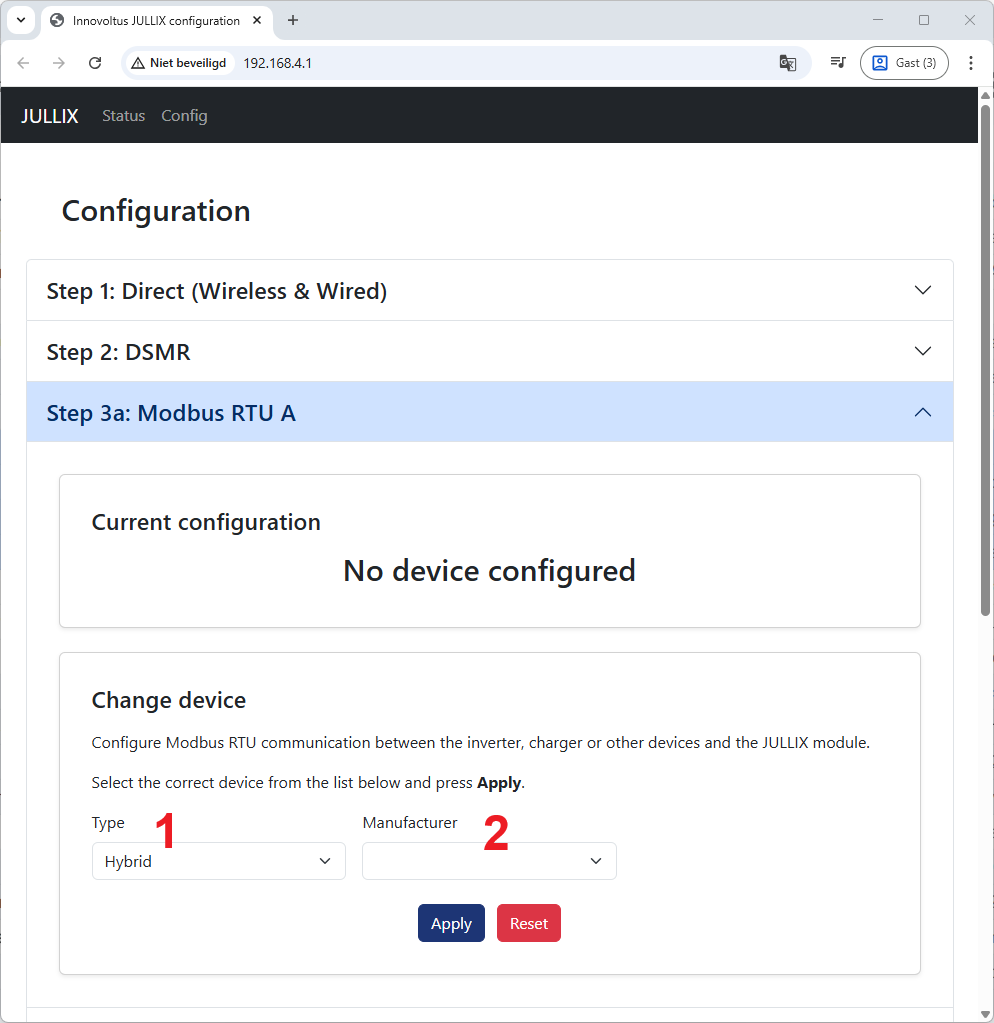This screenshot has height=1023, width=994.
Task: Expand the Step 2: DSMR section
Action: click(x=489, y=352)
